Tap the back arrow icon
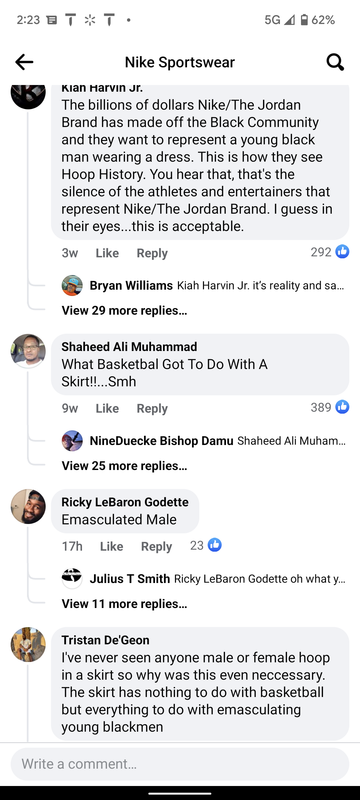Viewport: 360px width, 800px height. pos(24,62)
